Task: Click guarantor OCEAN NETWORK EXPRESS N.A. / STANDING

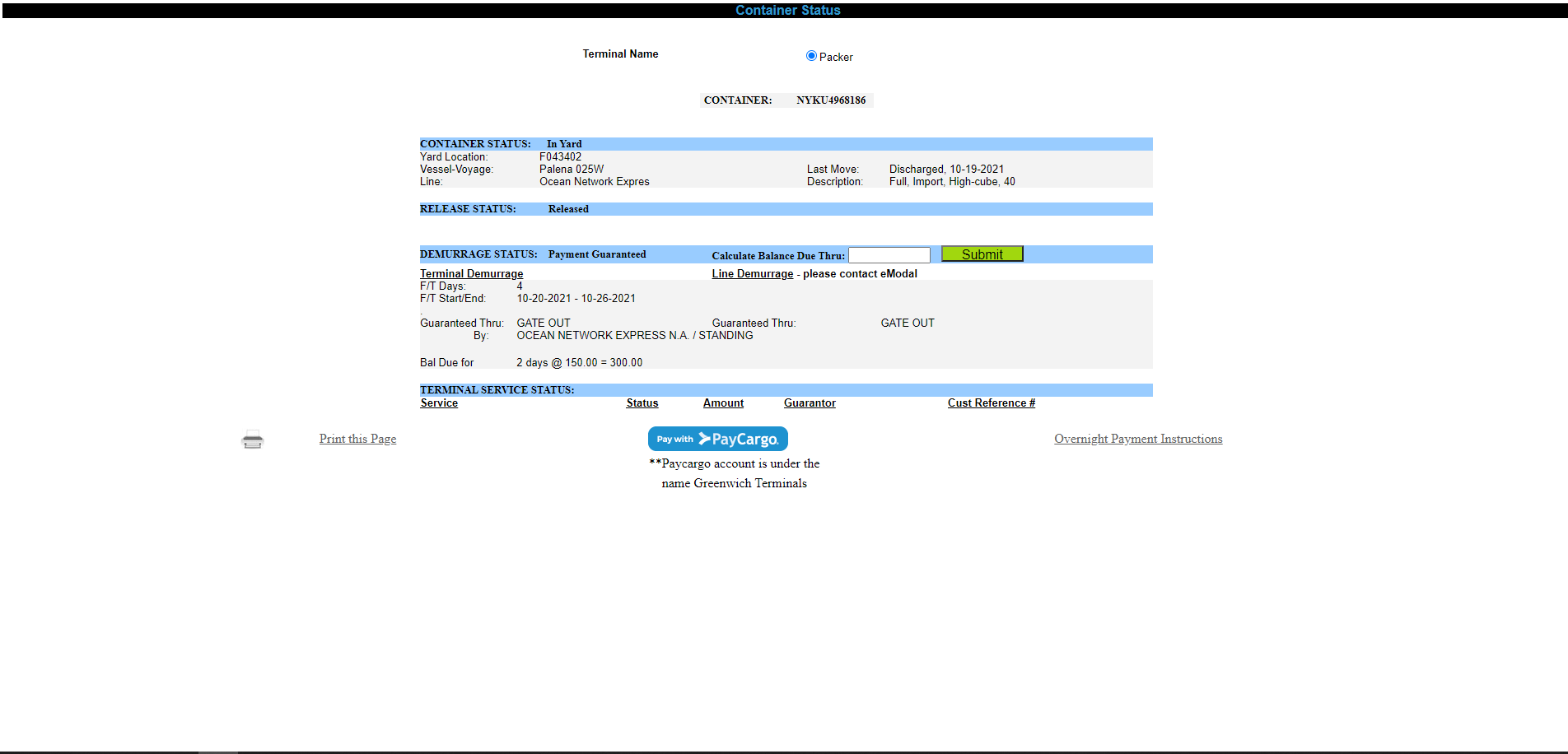Action: point(635,336)
